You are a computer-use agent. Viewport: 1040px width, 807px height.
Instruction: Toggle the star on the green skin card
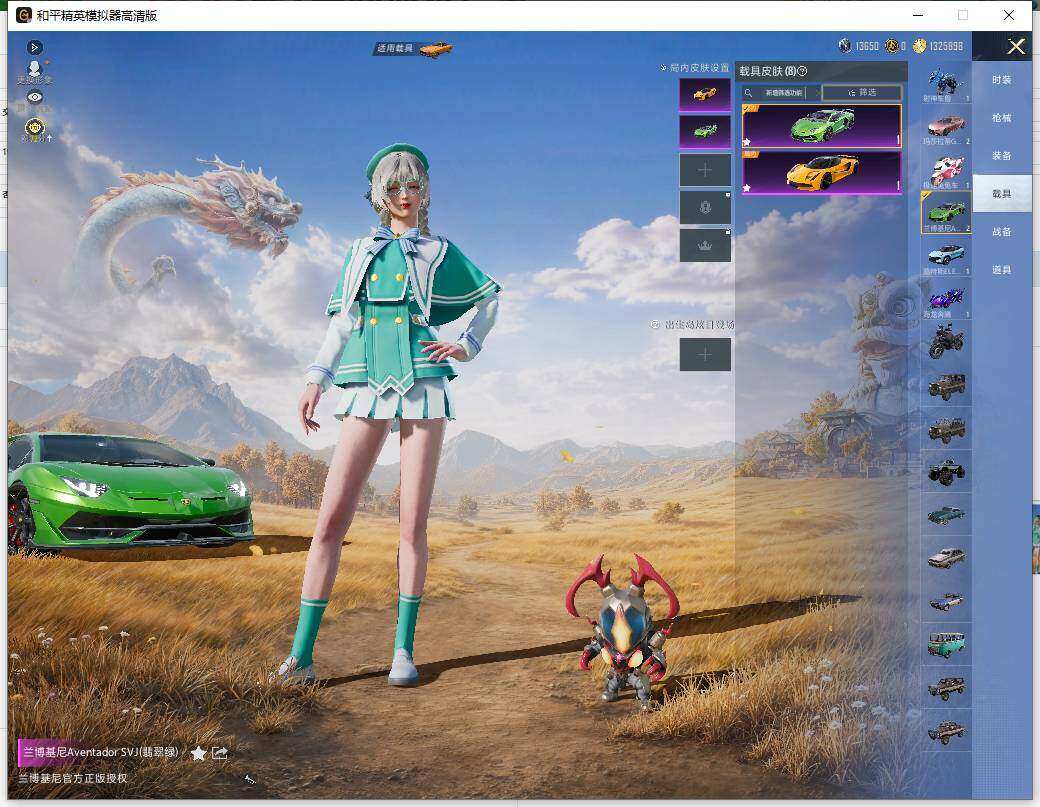pyautogui.click(x=747, y=141)
